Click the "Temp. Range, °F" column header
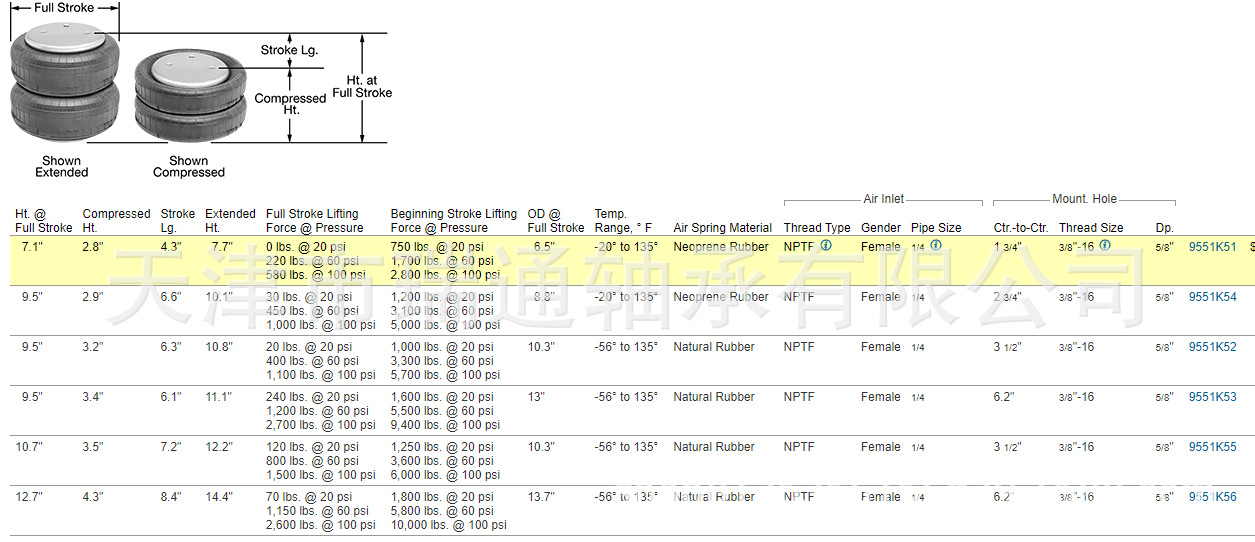Screen dimensions: 1255x542 pyautogui.click(x=623, y=221)
